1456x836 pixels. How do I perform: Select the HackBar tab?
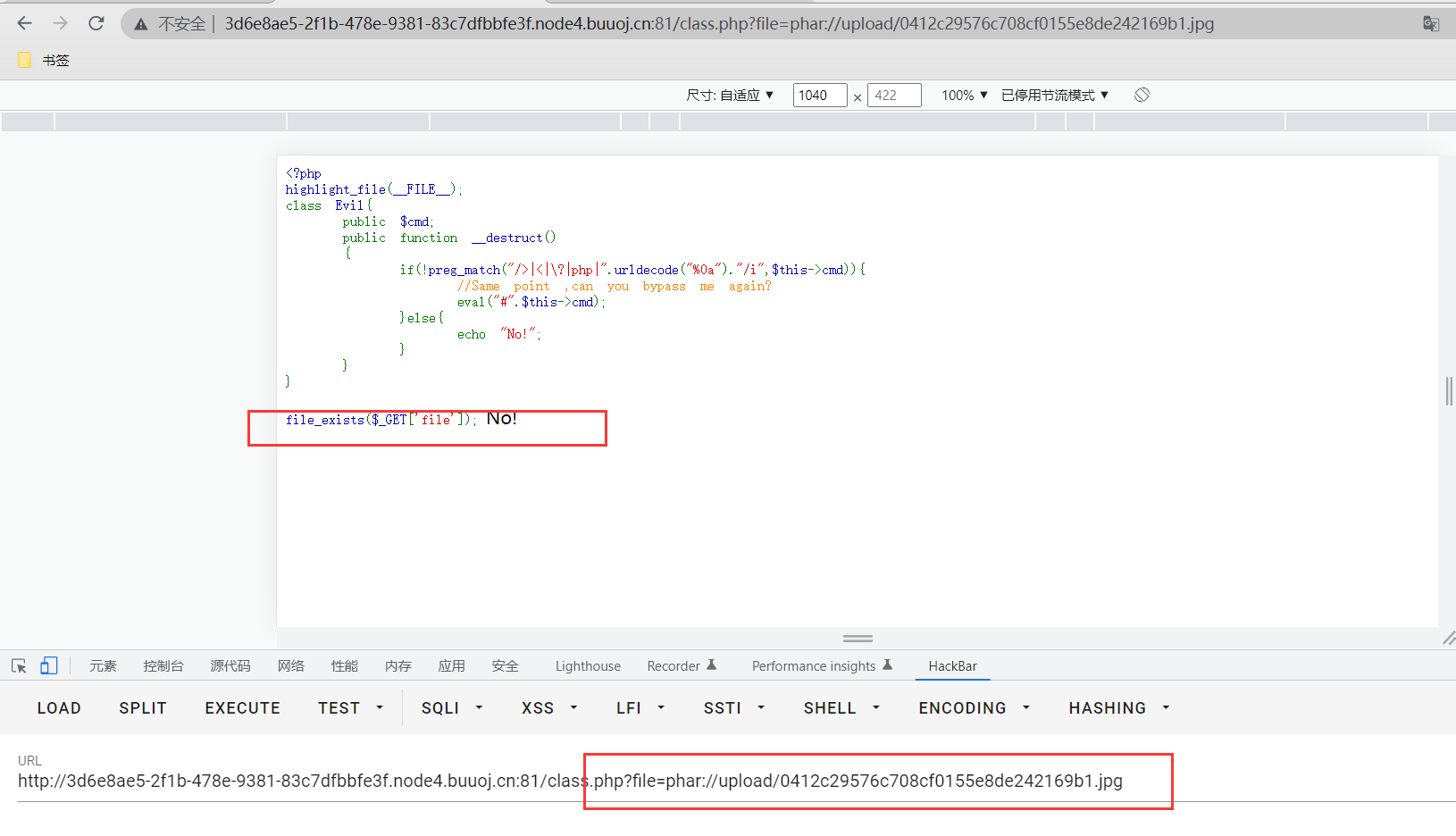[952, 666]
